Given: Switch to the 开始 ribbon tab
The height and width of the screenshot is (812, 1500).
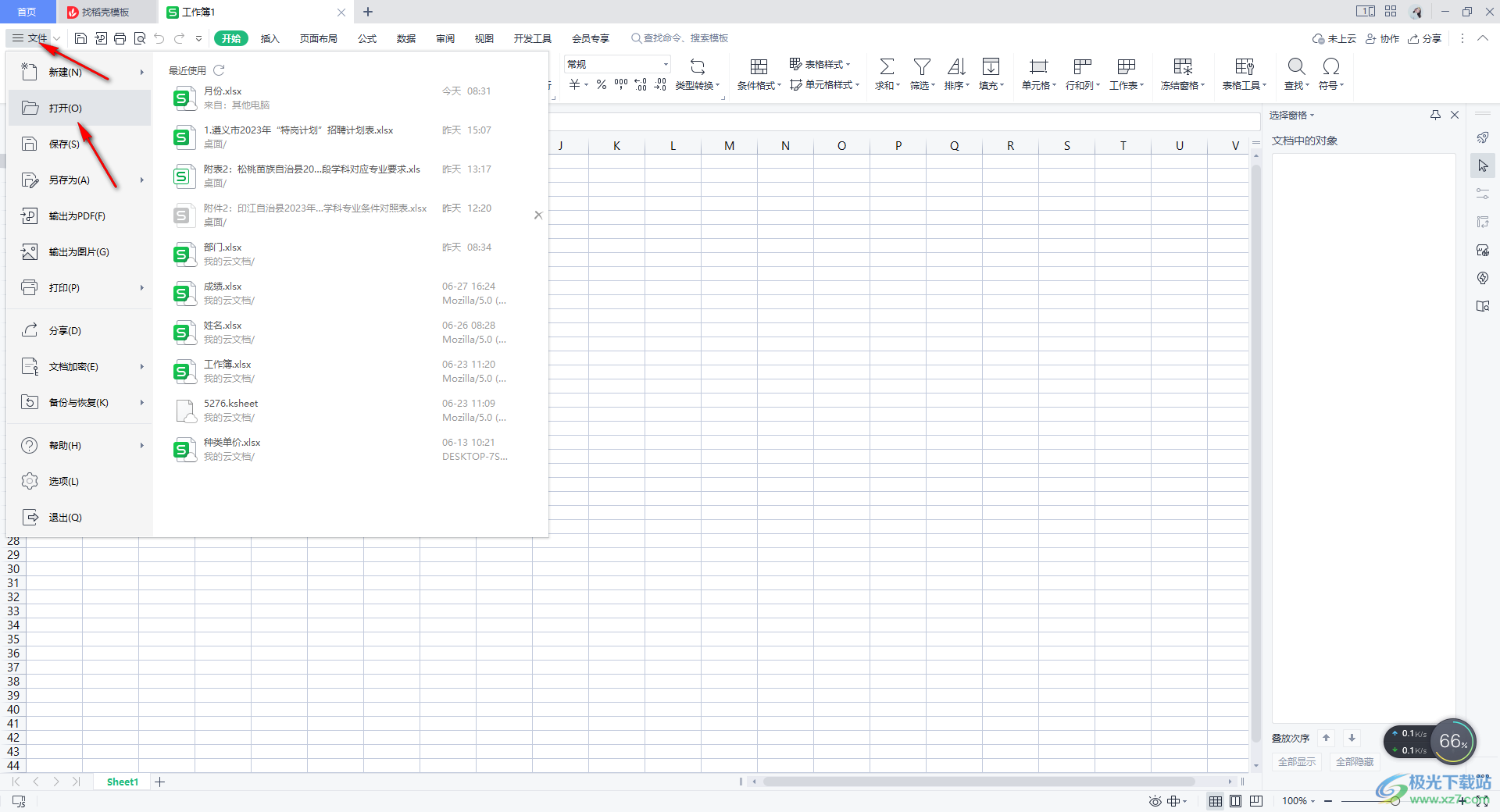Looking at the screenshot, I should tap(231, 38).
